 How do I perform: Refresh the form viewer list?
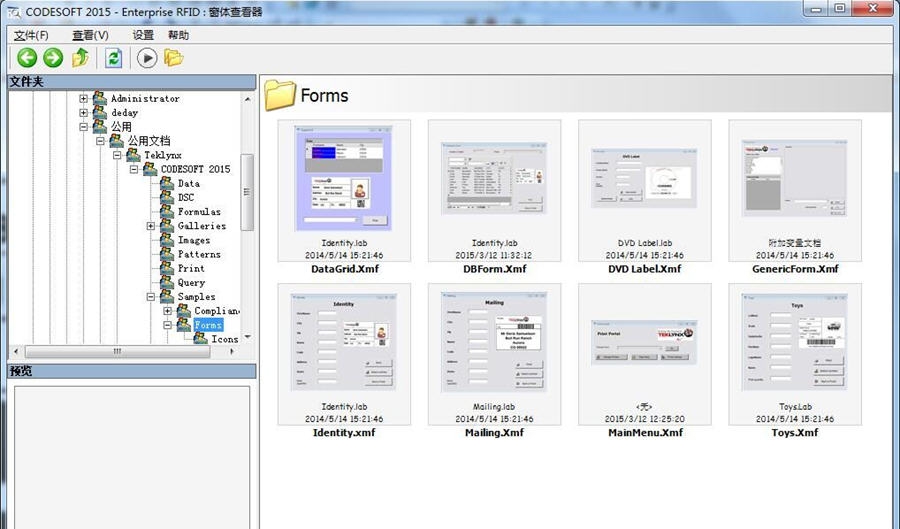(113, 58)
